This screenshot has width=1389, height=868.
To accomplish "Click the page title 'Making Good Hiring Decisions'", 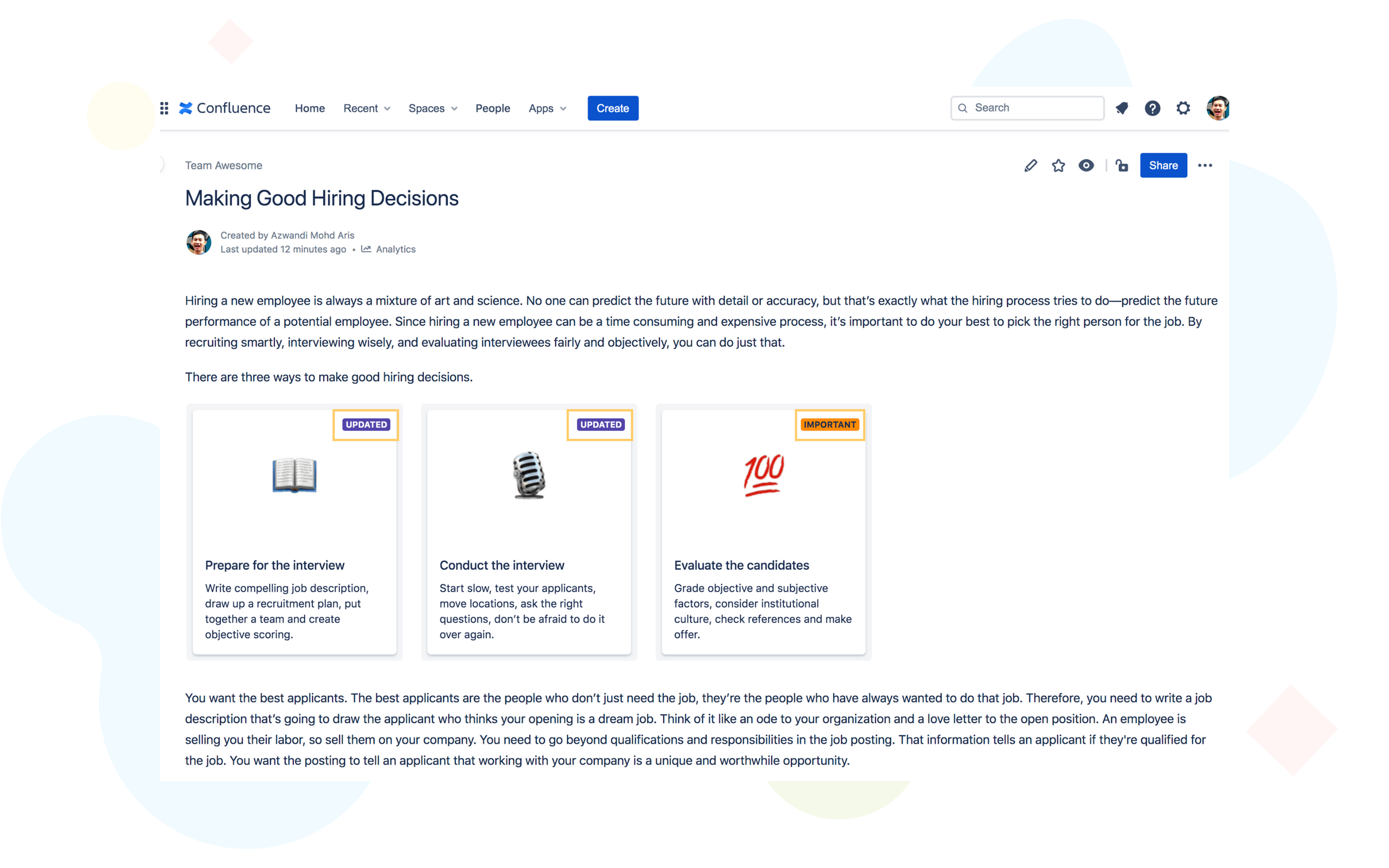I will pyautogui.click(x=321, y=198).
